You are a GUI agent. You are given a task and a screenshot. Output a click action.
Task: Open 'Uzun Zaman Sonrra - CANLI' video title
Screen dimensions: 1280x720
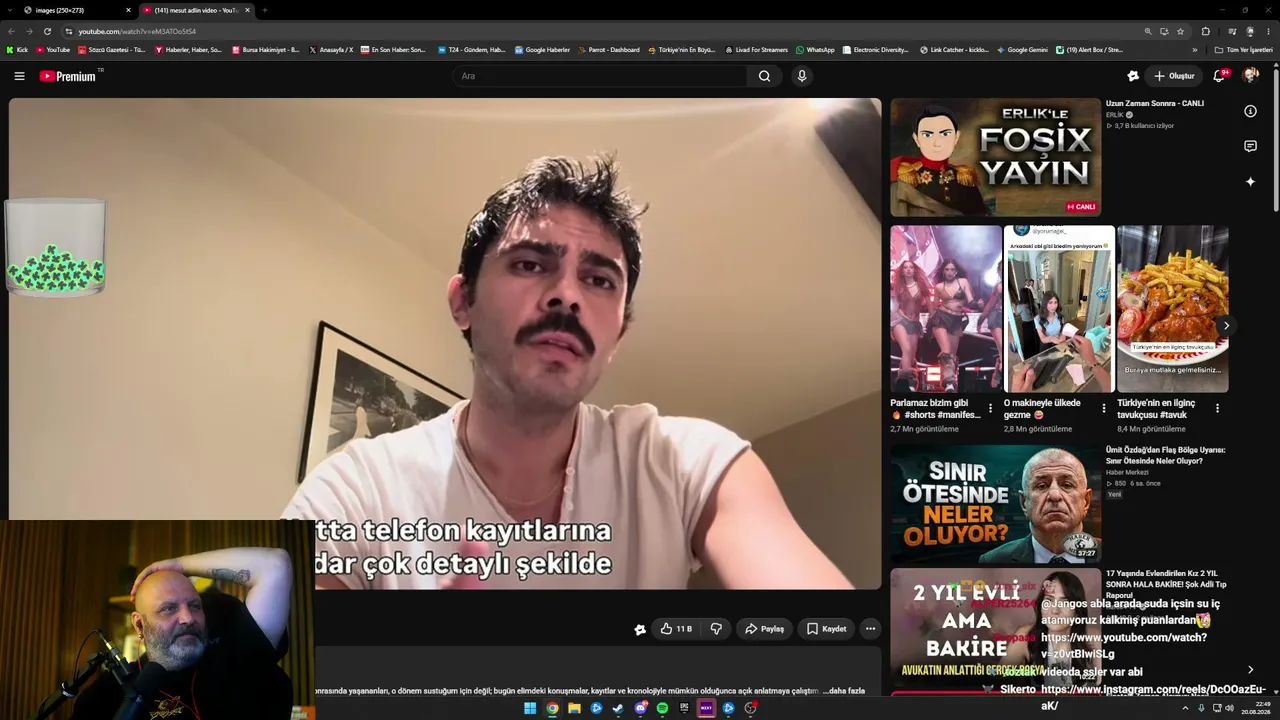click(1155, 104)
